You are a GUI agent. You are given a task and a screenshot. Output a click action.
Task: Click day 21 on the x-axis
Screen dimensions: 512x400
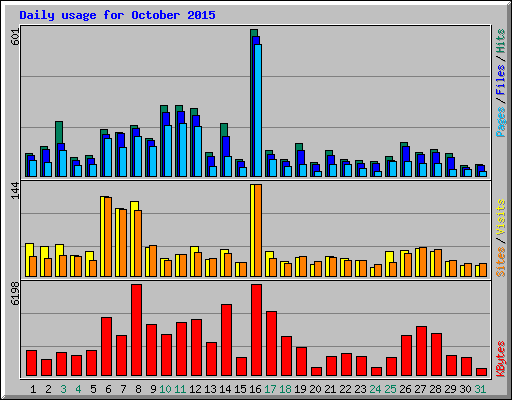click(x=330, y=389)
